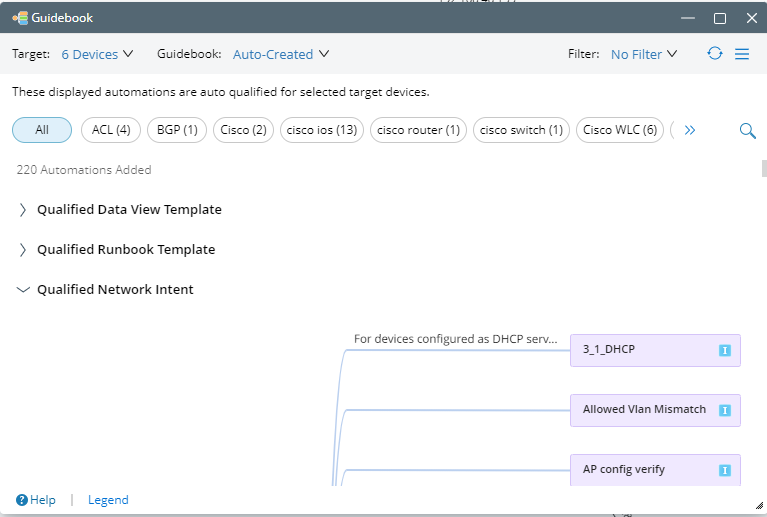Expand Qualified Data View Template section
The width and height of the screenshot is (767, 517).
23,210
